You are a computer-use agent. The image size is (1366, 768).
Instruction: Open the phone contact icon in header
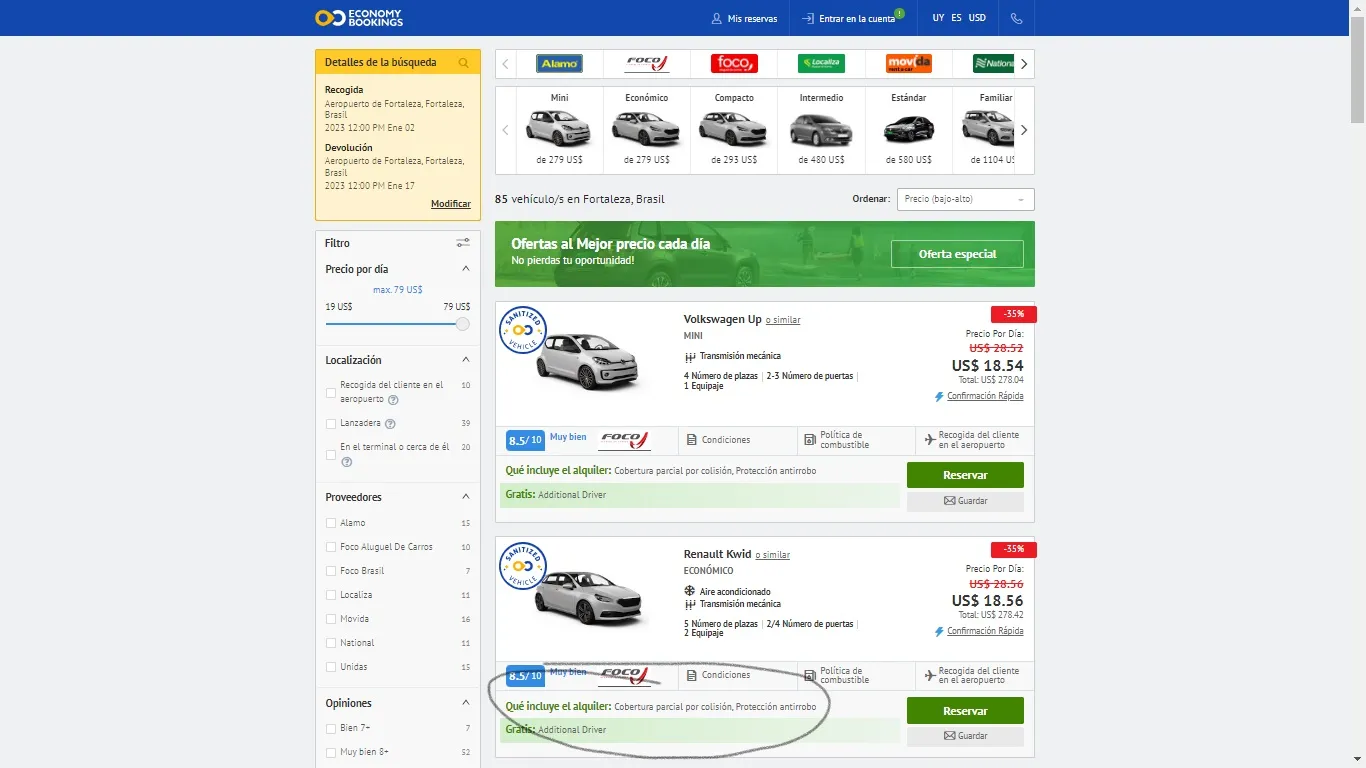click(x=1017, y=18)
